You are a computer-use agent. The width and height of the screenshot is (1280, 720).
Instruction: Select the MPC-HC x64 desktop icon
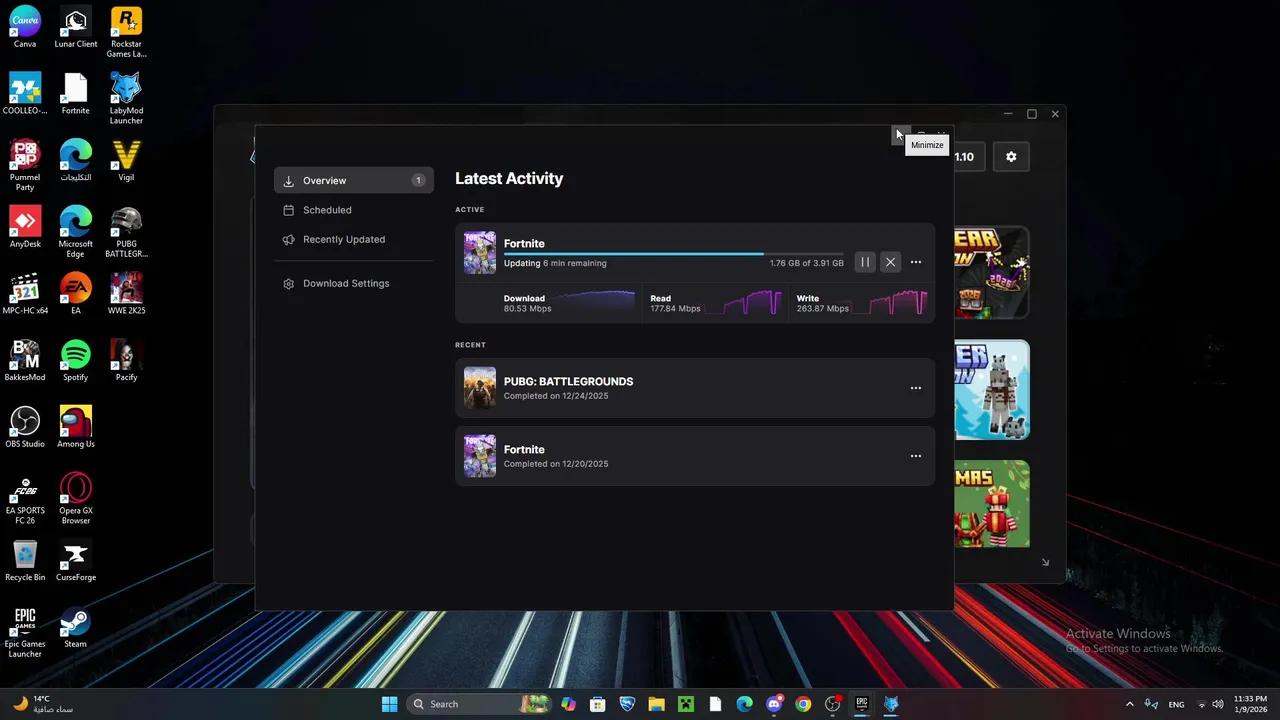tap(25, 293)
